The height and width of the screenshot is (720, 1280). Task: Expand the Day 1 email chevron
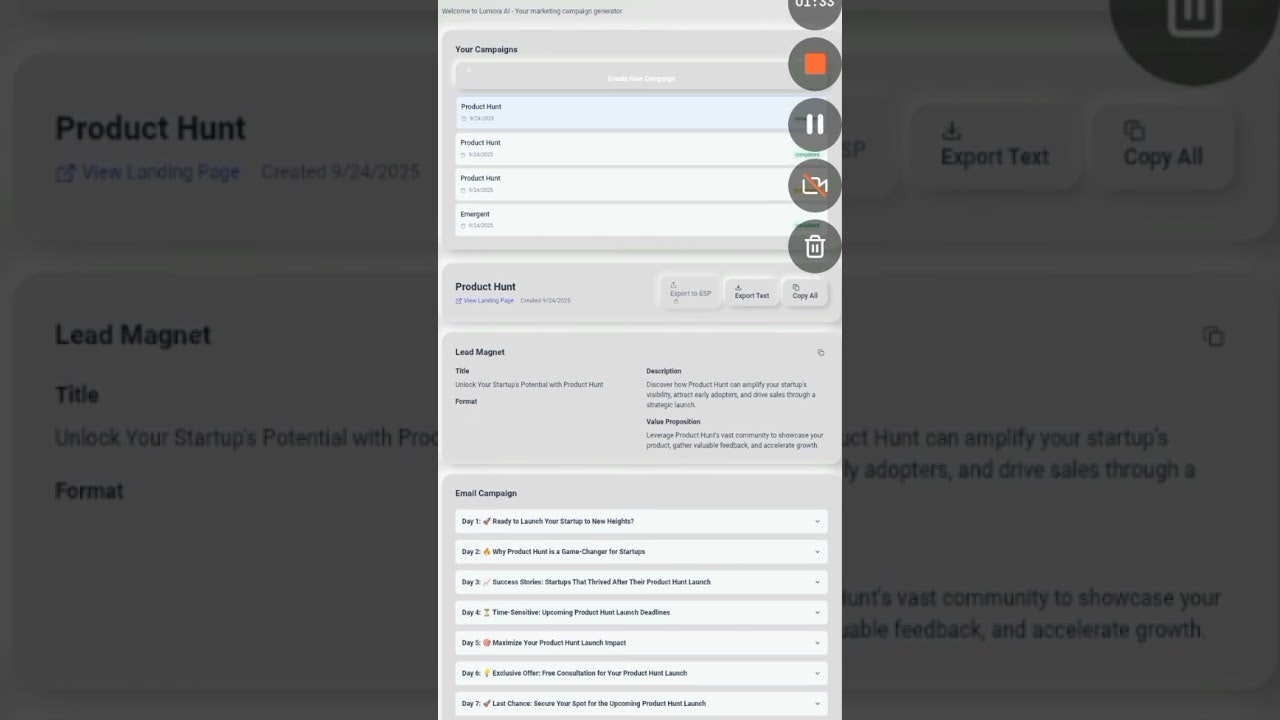817,521
